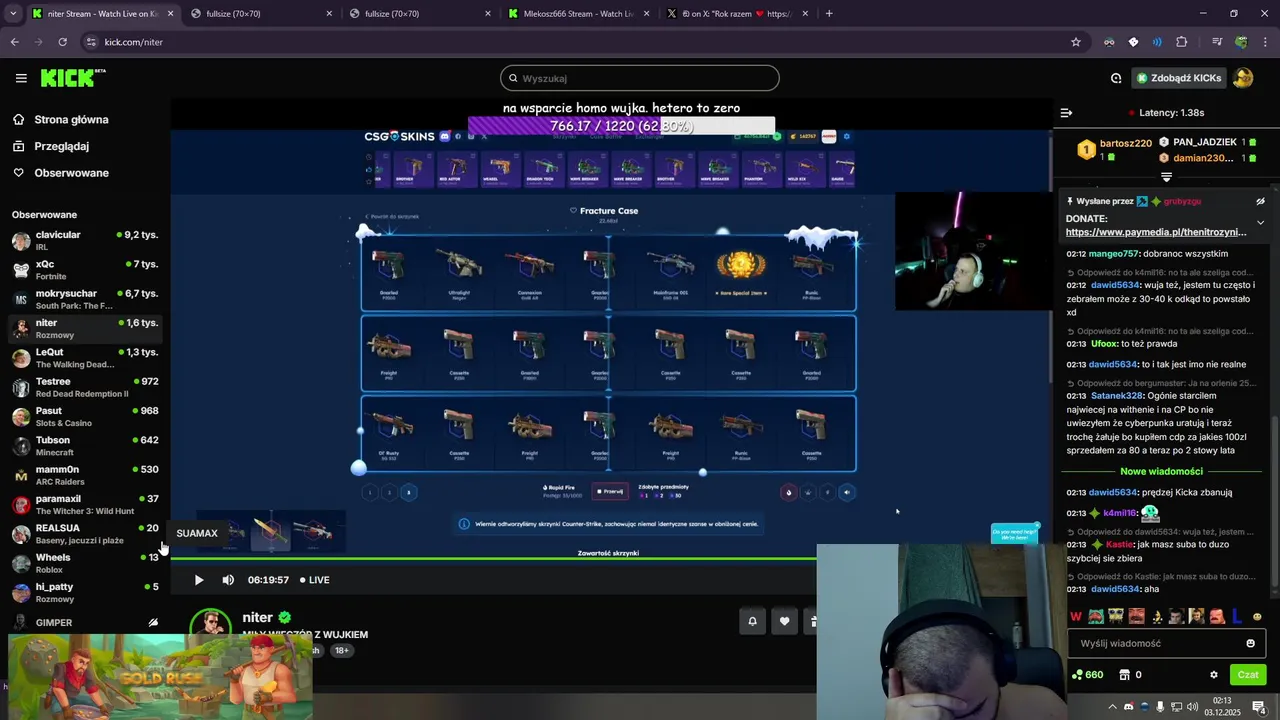Open niter streamer avatar
This screenshot has height=720, width=1280.
(211, 626)
